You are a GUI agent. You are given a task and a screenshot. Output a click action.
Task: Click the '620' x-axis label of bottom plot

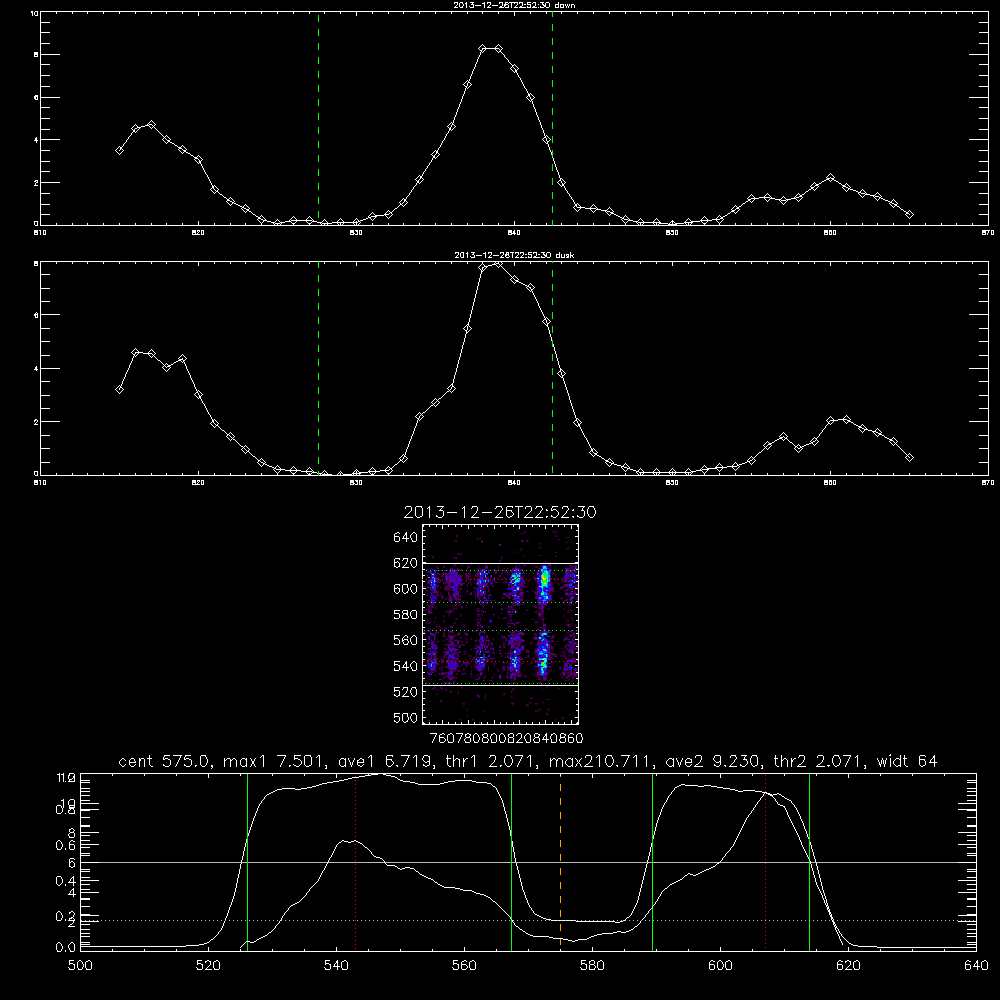coord(848,966)
